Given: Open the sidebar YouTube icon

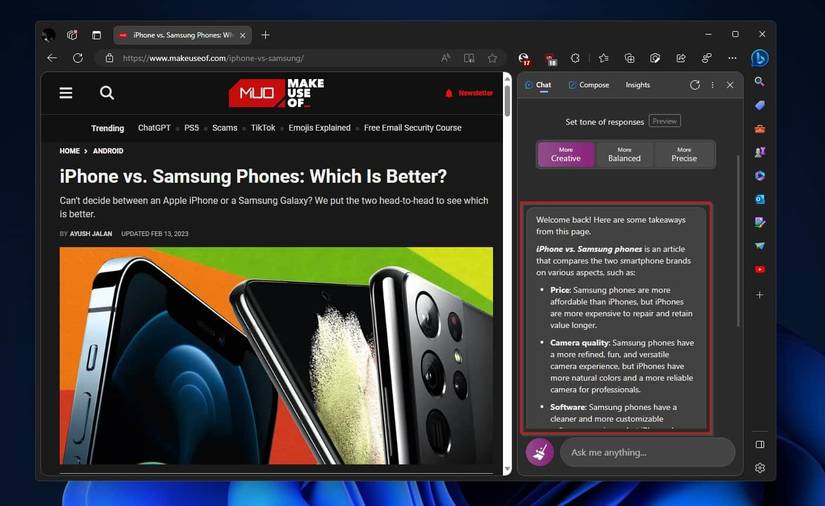Looking at the screenshot, I should tap(759, 269).
